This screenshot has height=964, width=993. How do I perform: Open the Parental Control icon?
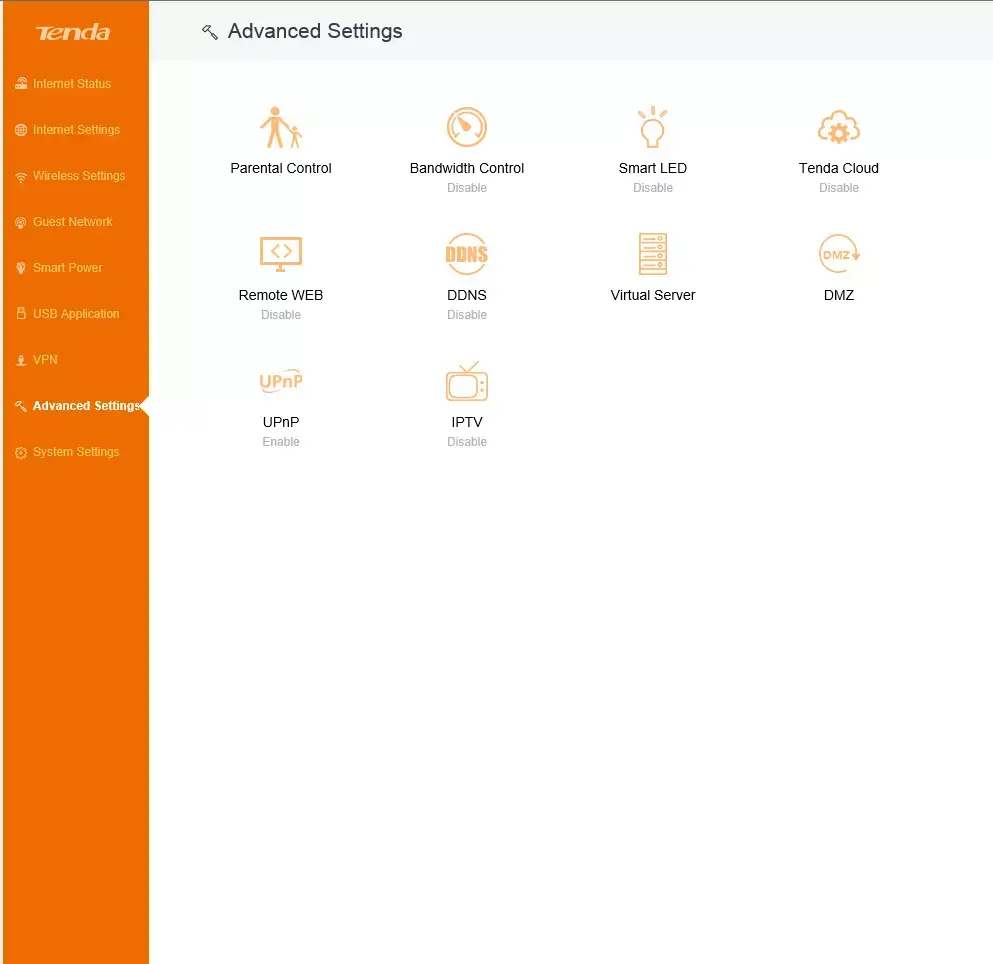[x=281, y=127]
